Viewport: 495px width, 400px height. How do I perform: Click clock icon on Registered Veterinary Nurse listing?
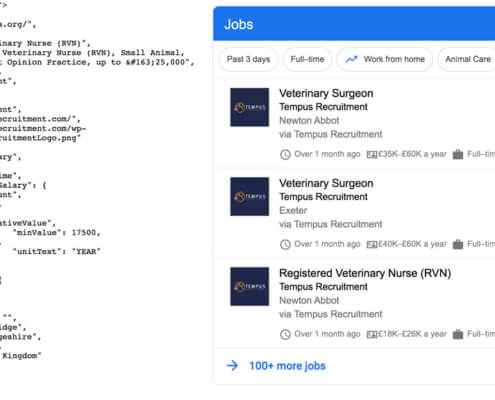285,334
